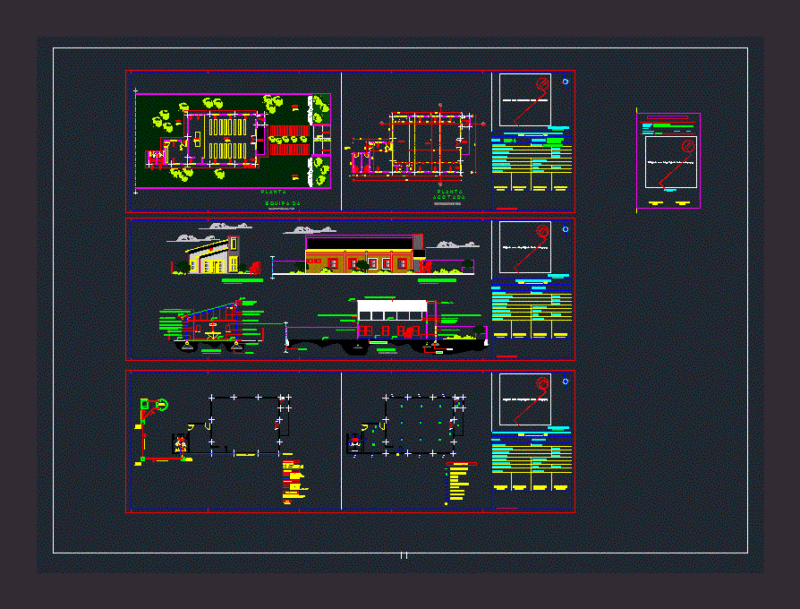
Task: Click the blue north circle in the bottom sheet
Action: 565,382
